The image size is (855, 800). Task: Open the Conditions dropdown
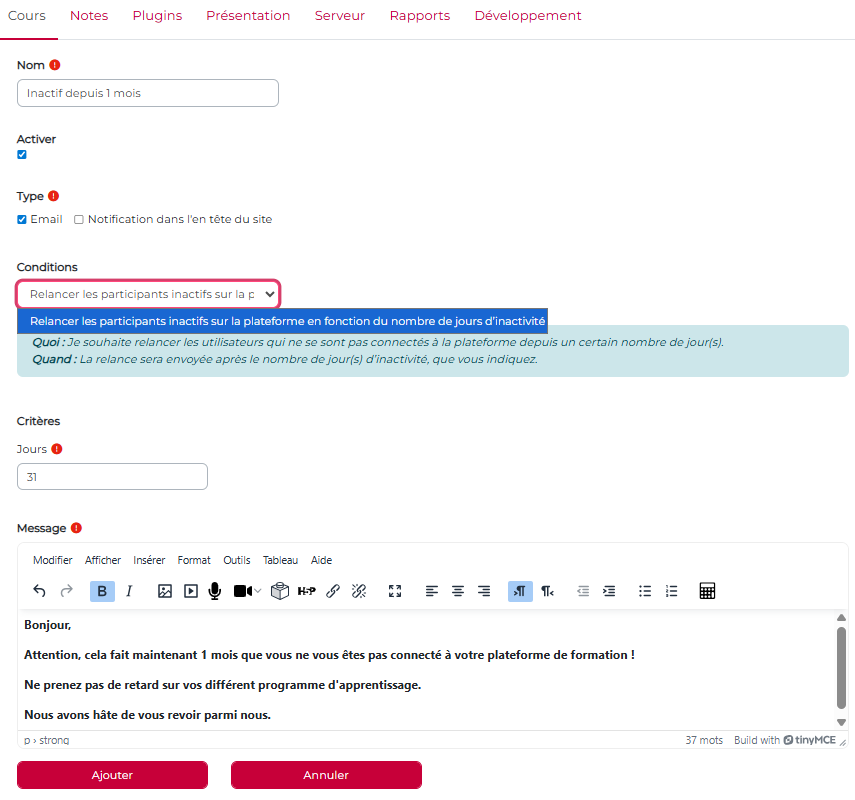click(x=148, y=294)
